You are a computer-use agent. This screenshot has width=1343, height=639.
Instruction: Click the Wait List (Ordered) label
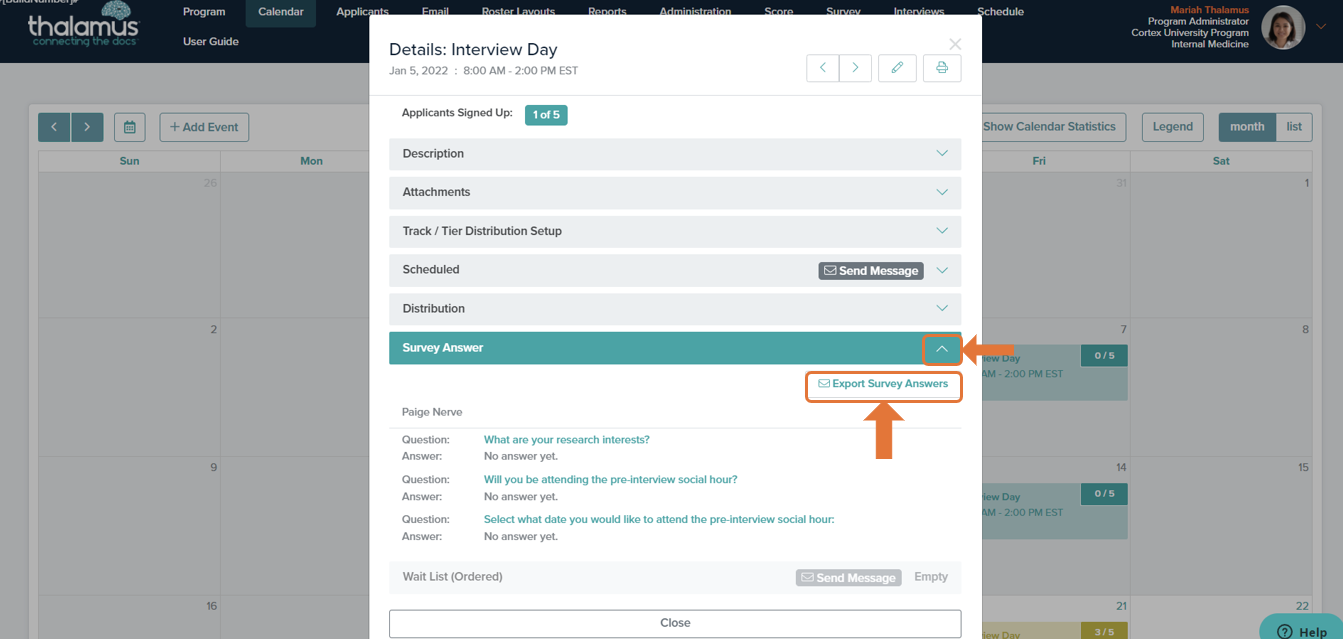(452, 577)
